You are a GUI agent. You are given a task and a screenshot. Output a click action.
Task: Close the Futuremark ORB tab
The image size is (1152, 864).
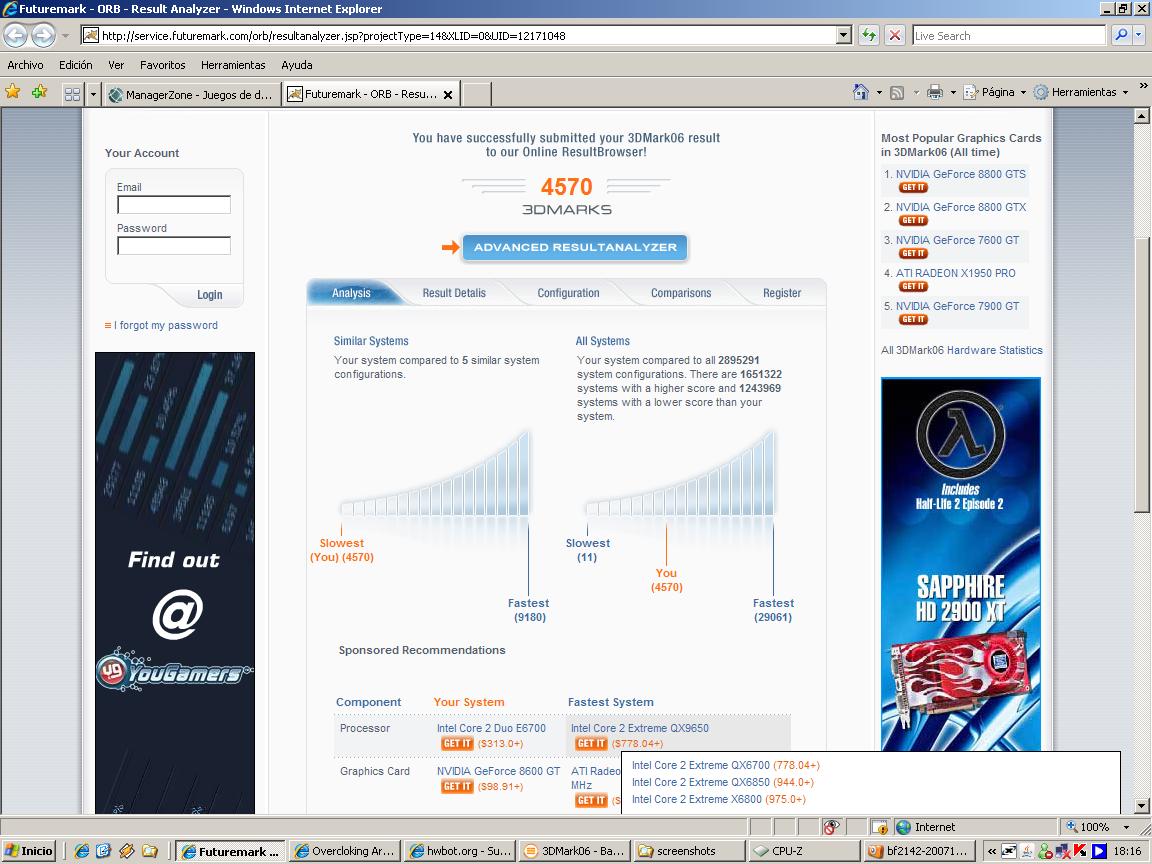447,95
